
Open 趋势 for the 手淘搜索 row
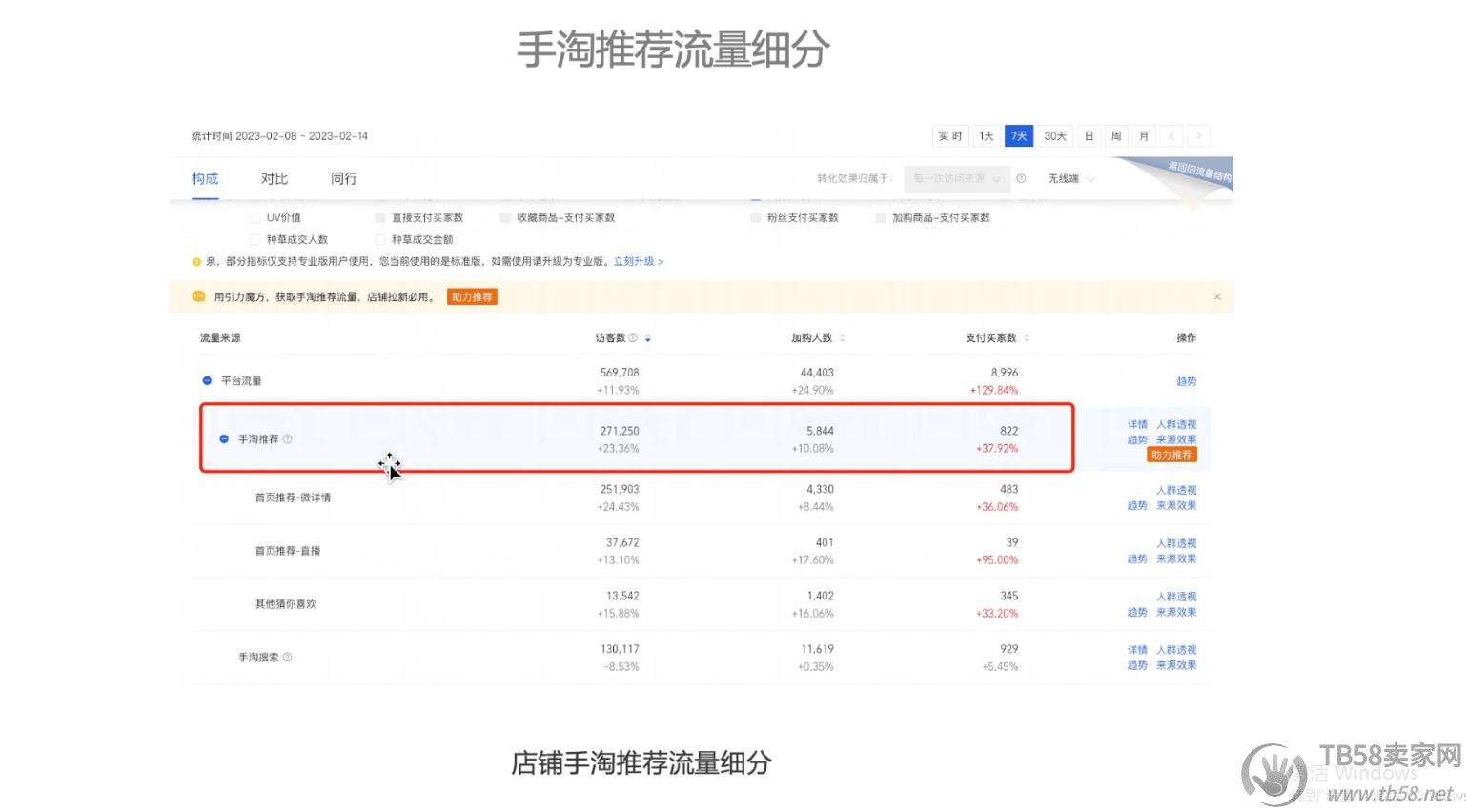[x=1137, y=666]
